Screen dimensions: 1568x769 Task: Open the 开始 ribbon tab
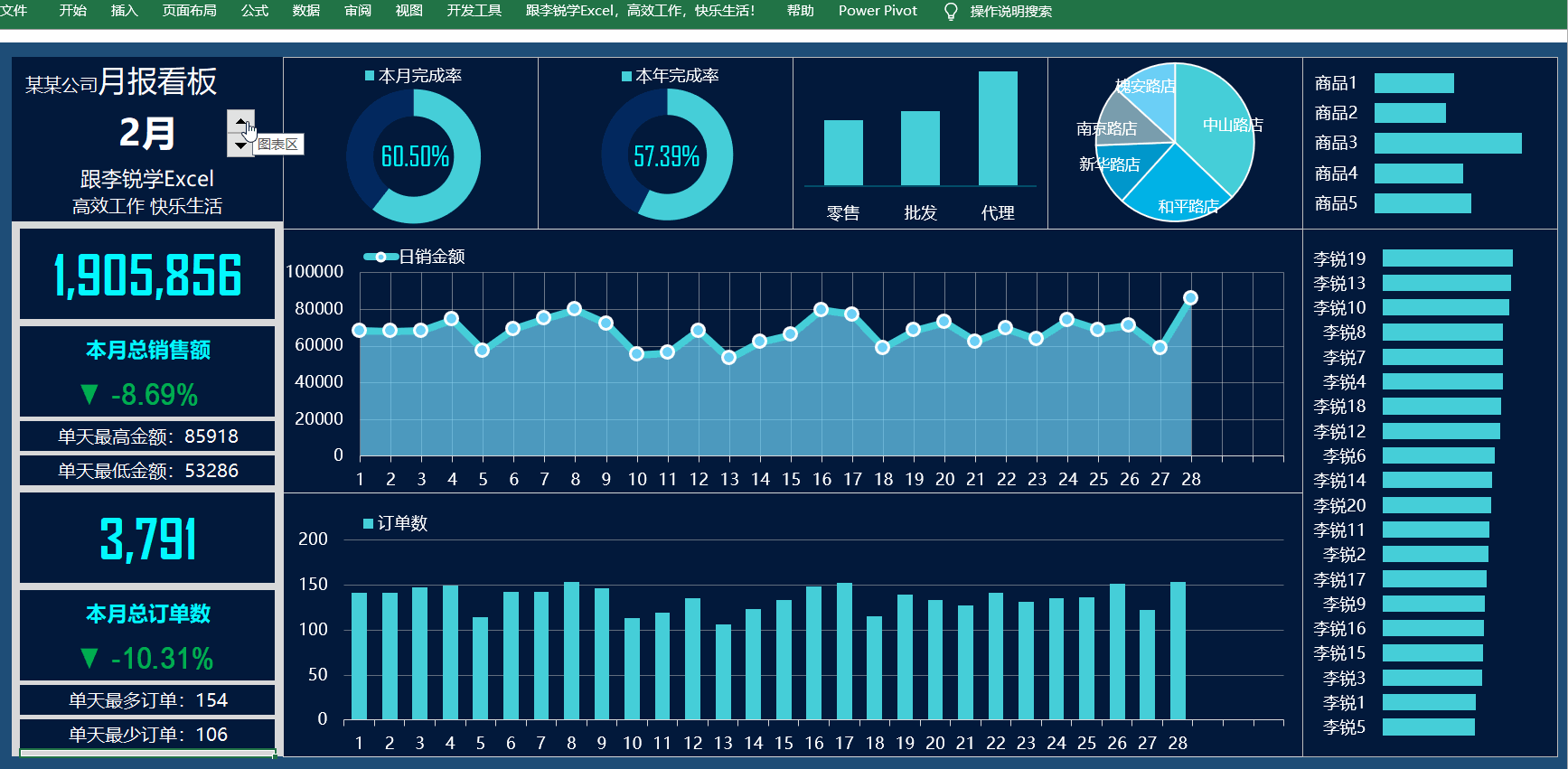pos(72,11)
